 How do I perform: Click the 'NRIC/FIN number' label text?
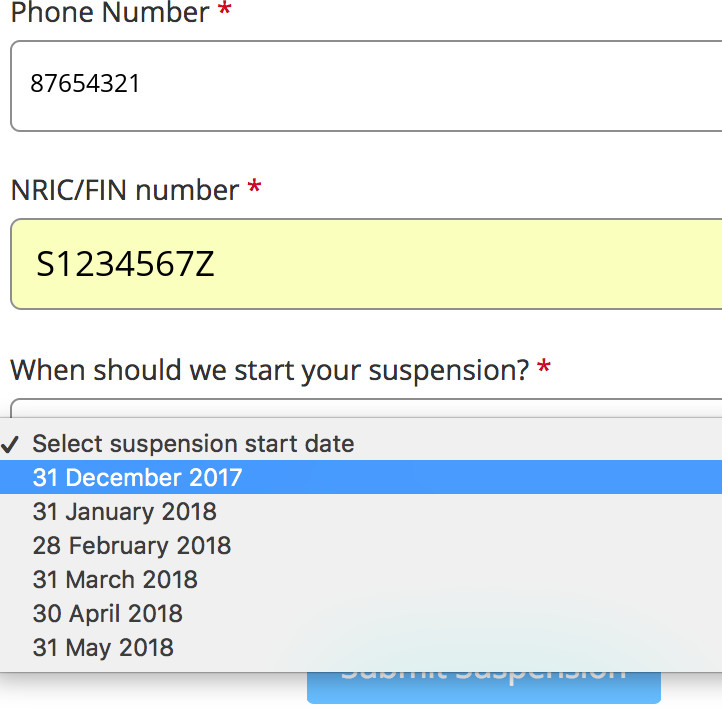[125, 190]
